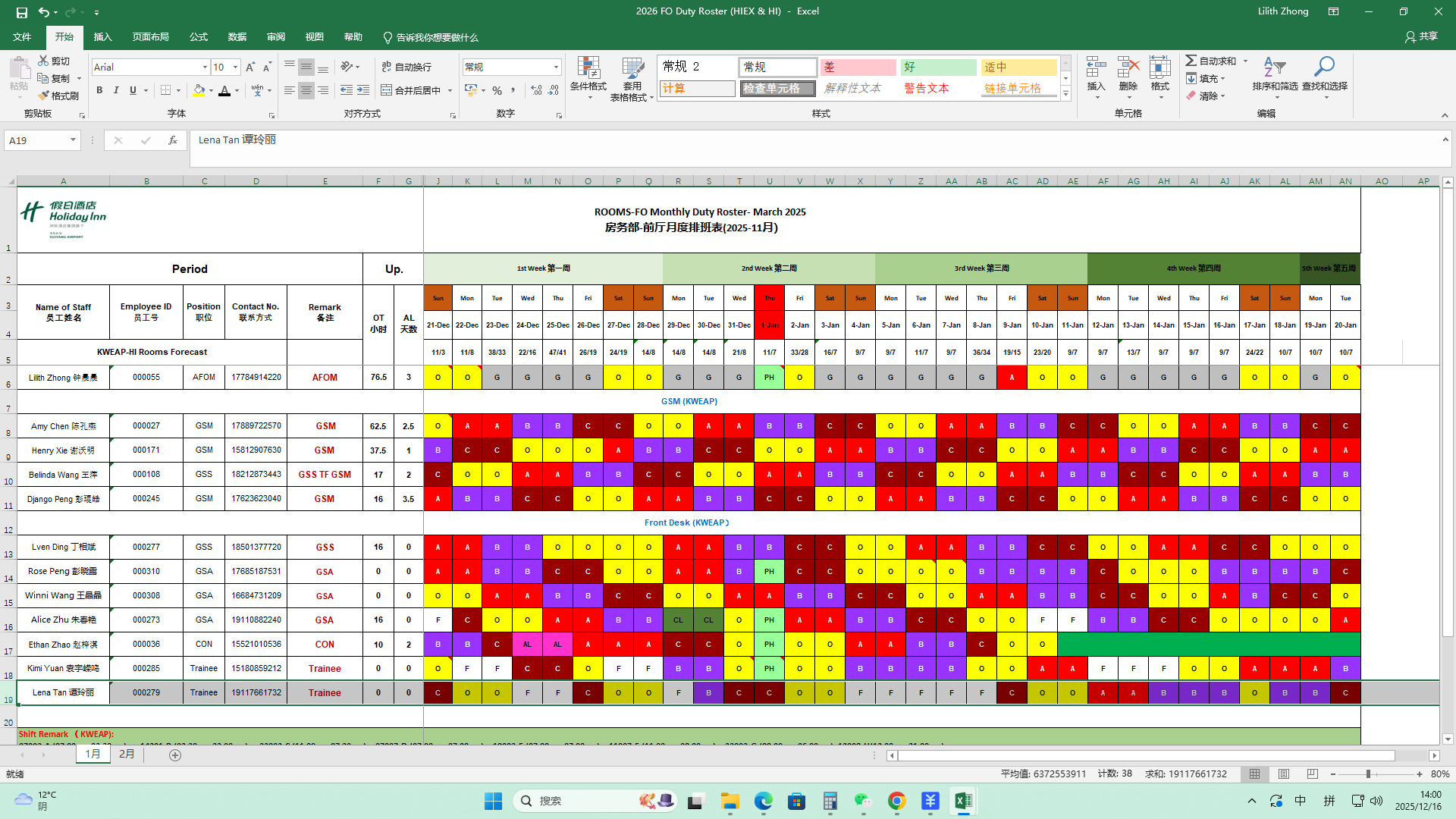Click the Format Painter brush icon

tap(43, 96)
